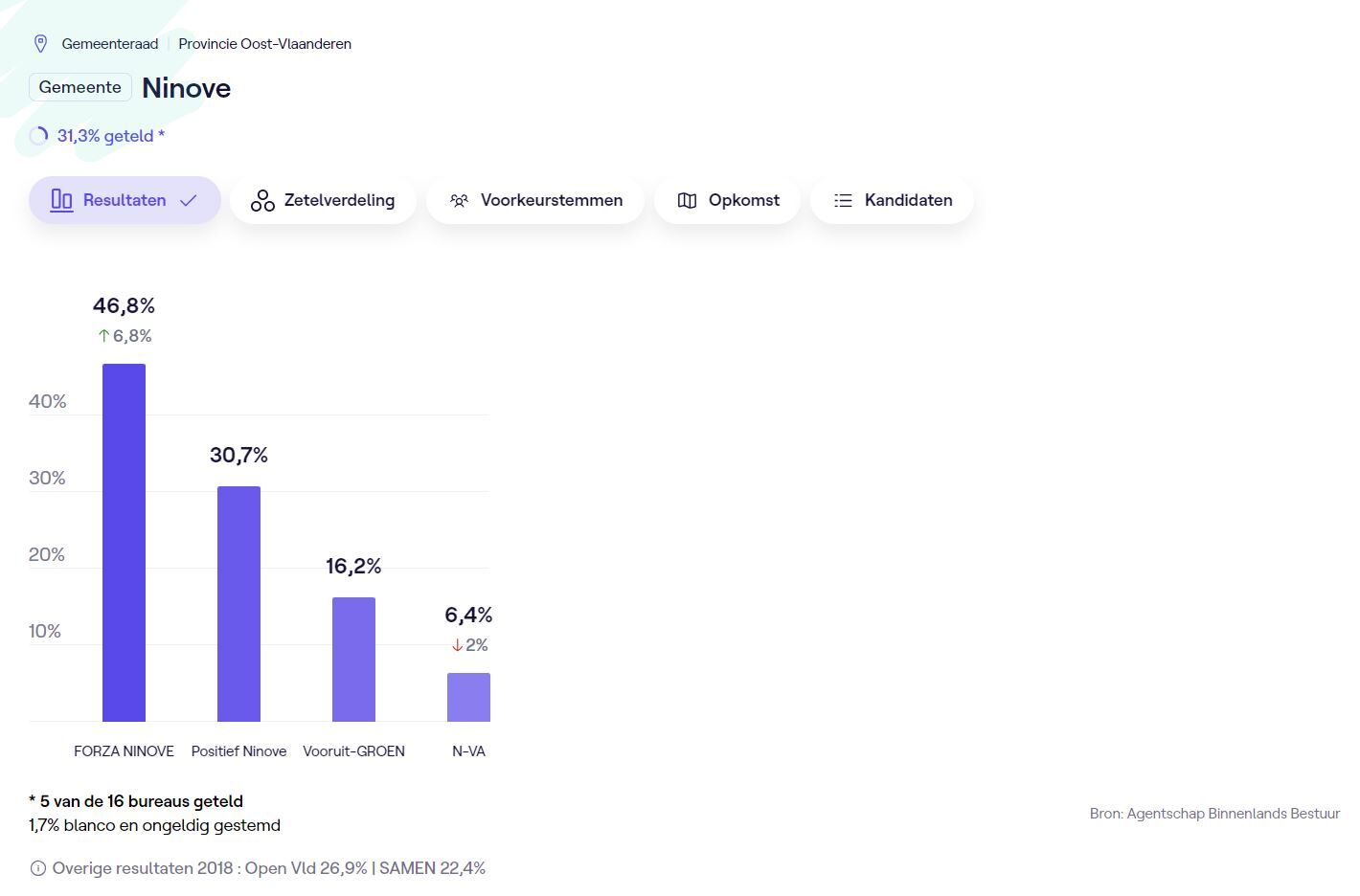This screenshot has width=1360, height=896.
Task: Select the Positief Ninove bar
Action: [x=238, y=603]
